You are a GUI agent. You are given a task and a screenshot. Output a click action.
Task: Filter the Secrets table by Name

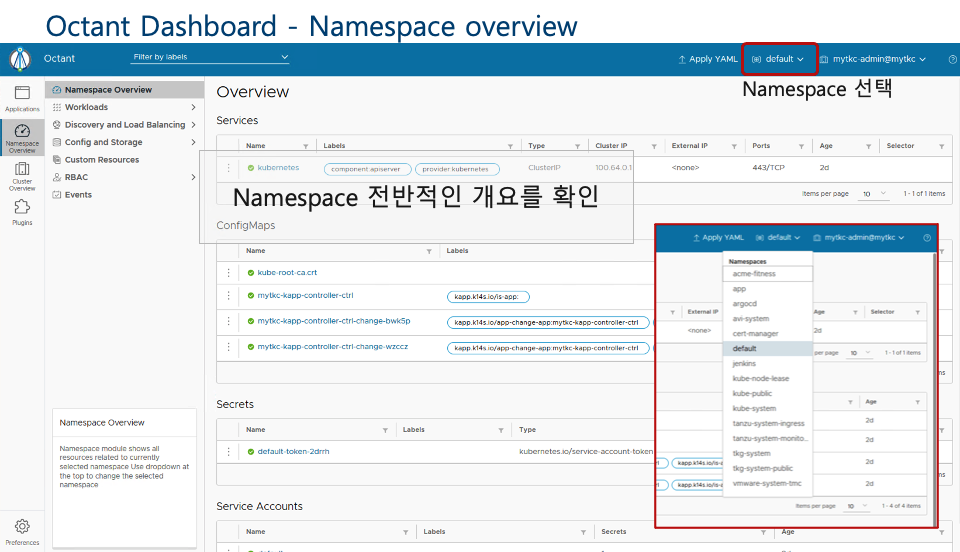(x=385, y=430)
